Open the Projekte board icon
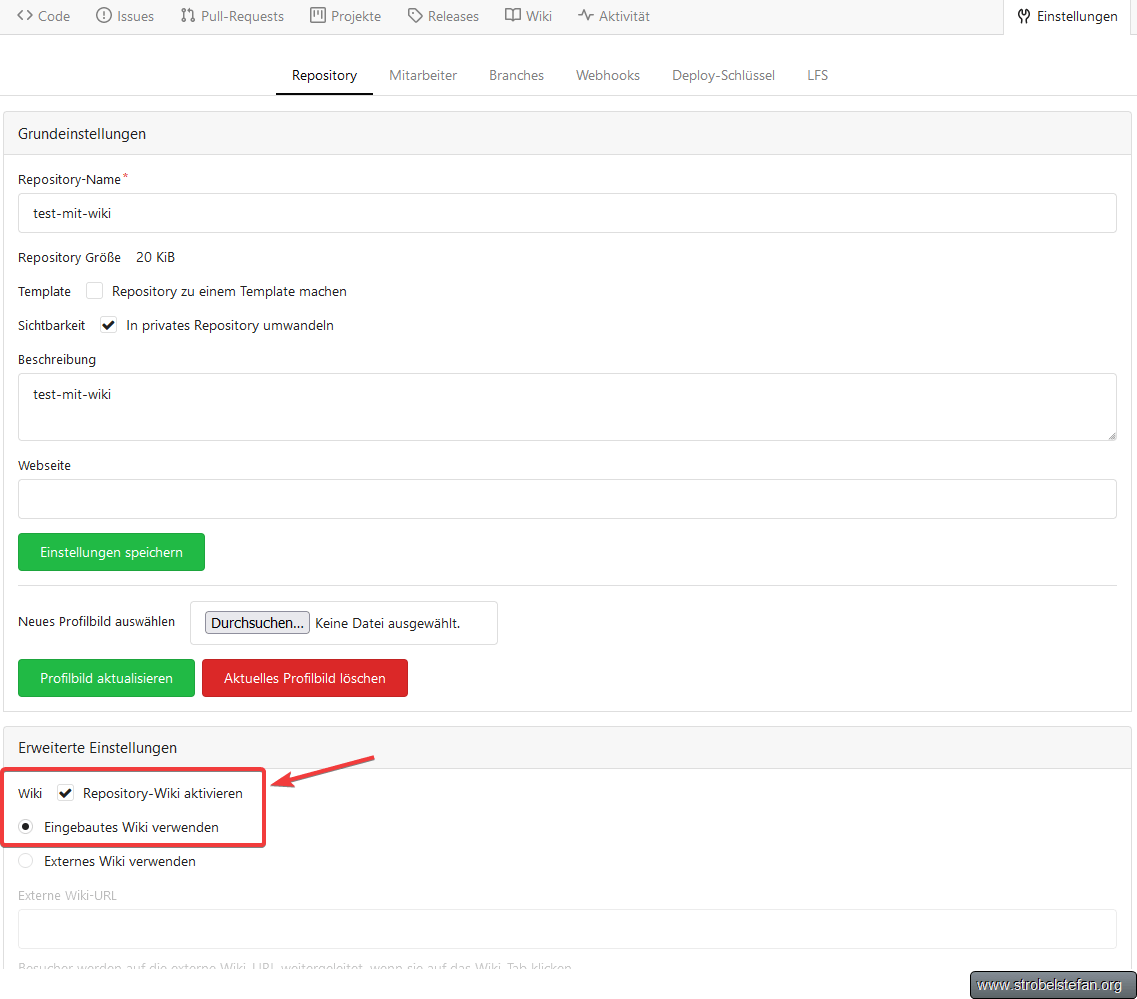Screen dimensions: 1137x999 pos(318,16)
